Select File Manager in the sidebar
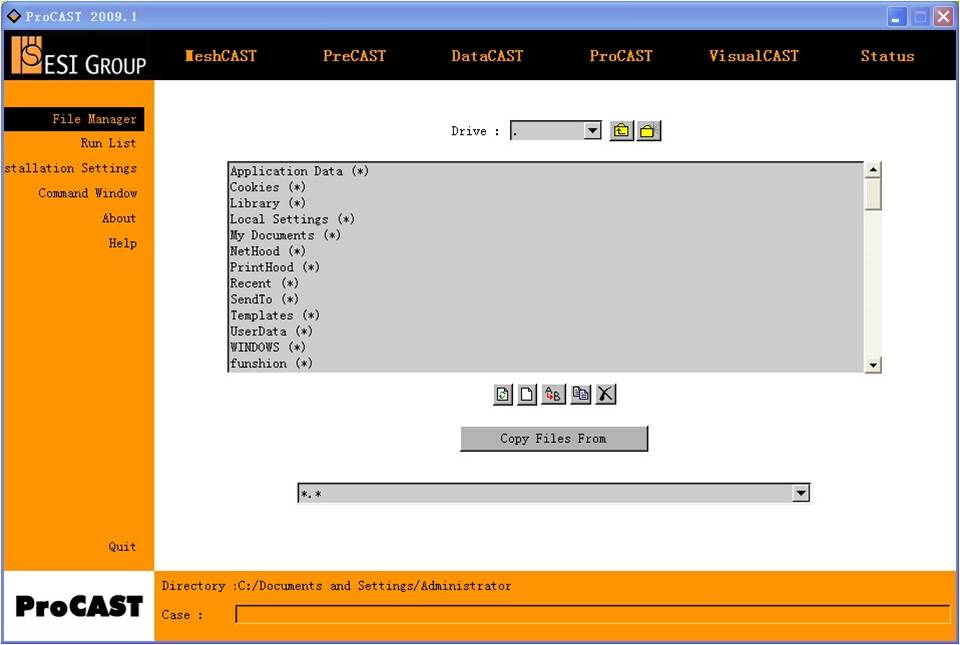Image resolution: width=960 pixels, height=645 pixels. 74,119
